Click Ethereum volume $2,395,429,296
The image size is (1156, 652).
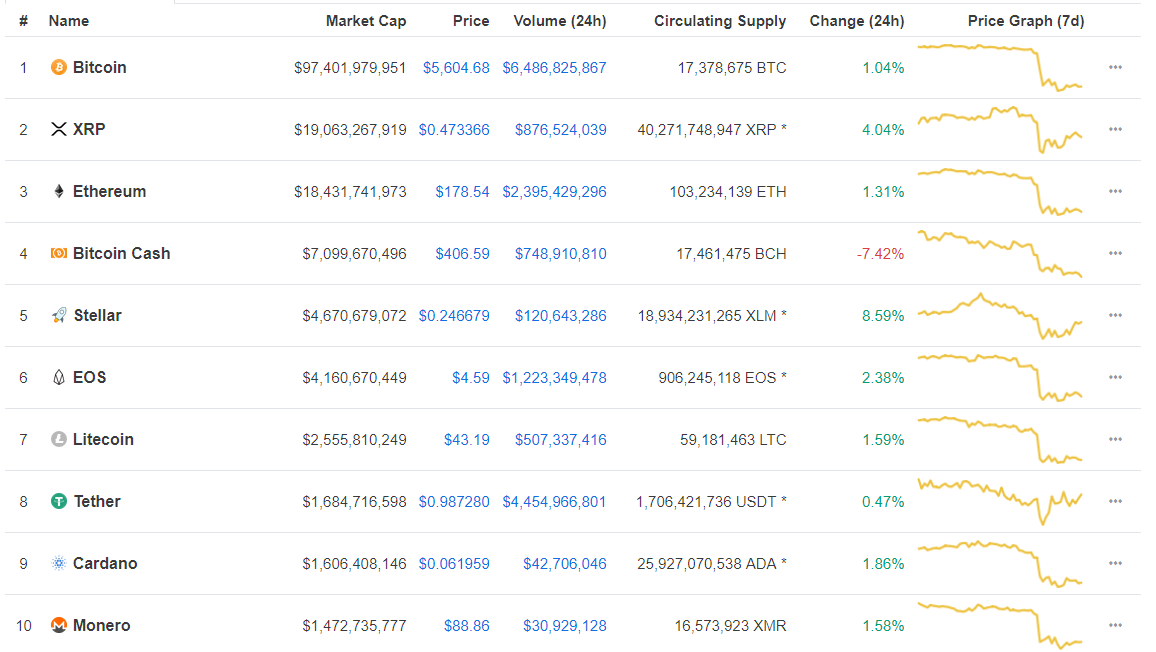point(554,192)
